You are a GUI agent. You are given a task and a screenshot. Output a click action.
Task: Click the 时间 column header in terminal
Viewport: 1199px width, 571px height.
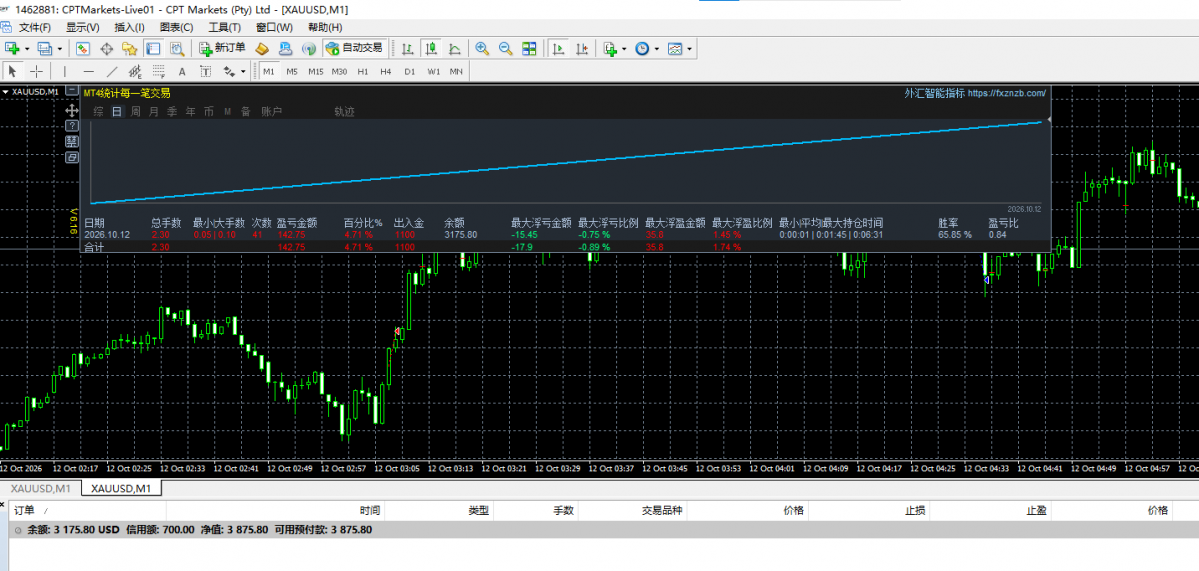click(x=370, y=511)
